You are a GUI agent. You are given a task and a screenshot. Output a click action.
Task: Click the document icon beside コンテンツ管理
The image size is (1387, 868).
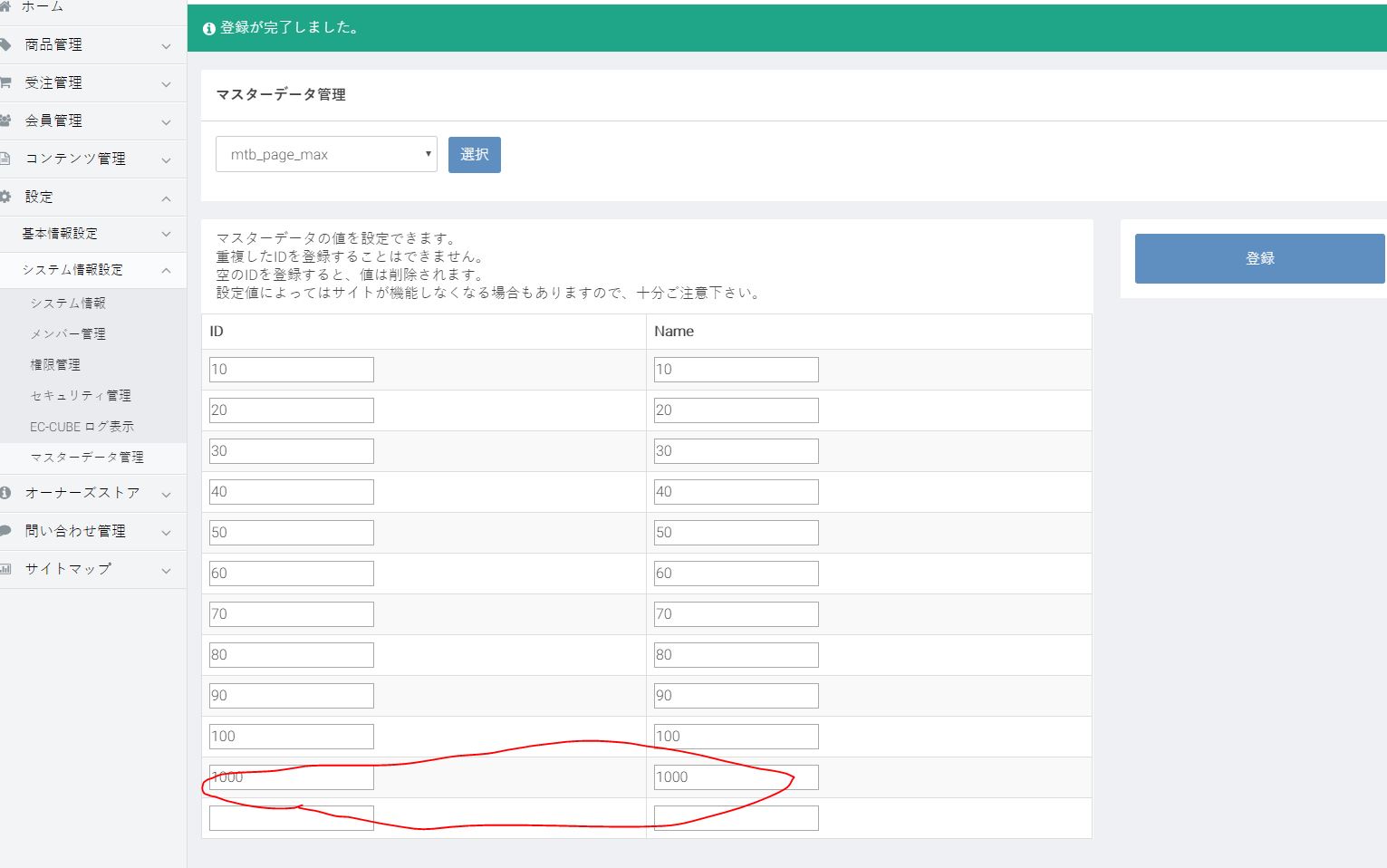click(x=5, y=159)
